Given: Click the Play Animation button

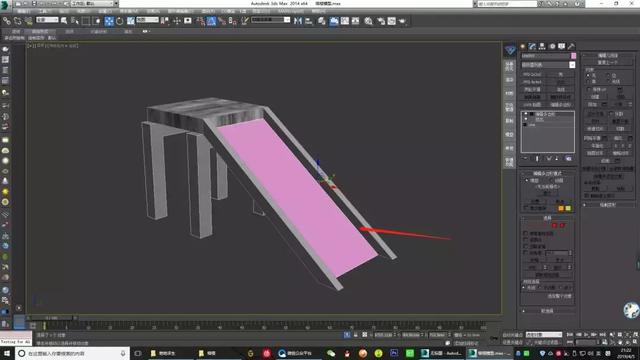Looking at the screenshot, I should point(586,335).
